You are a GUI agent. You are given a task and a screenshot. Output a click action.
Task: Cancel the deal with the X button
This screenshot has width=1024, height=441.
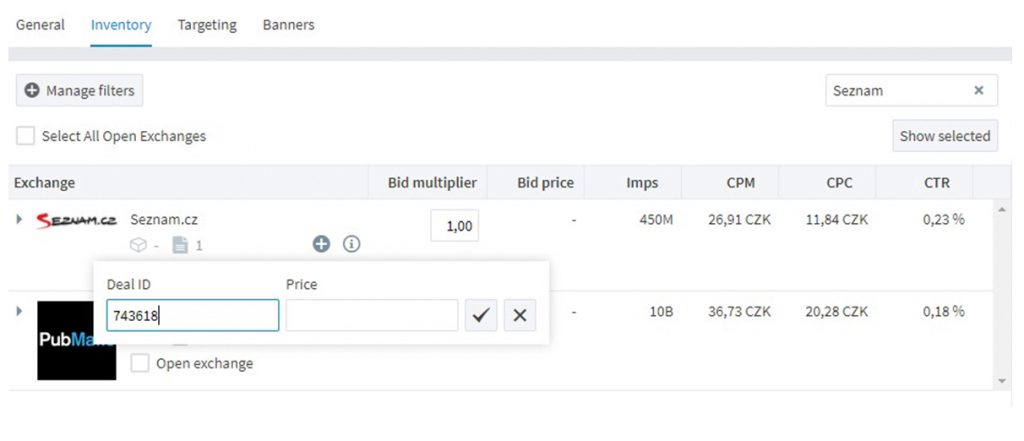[x=520, y=316]
